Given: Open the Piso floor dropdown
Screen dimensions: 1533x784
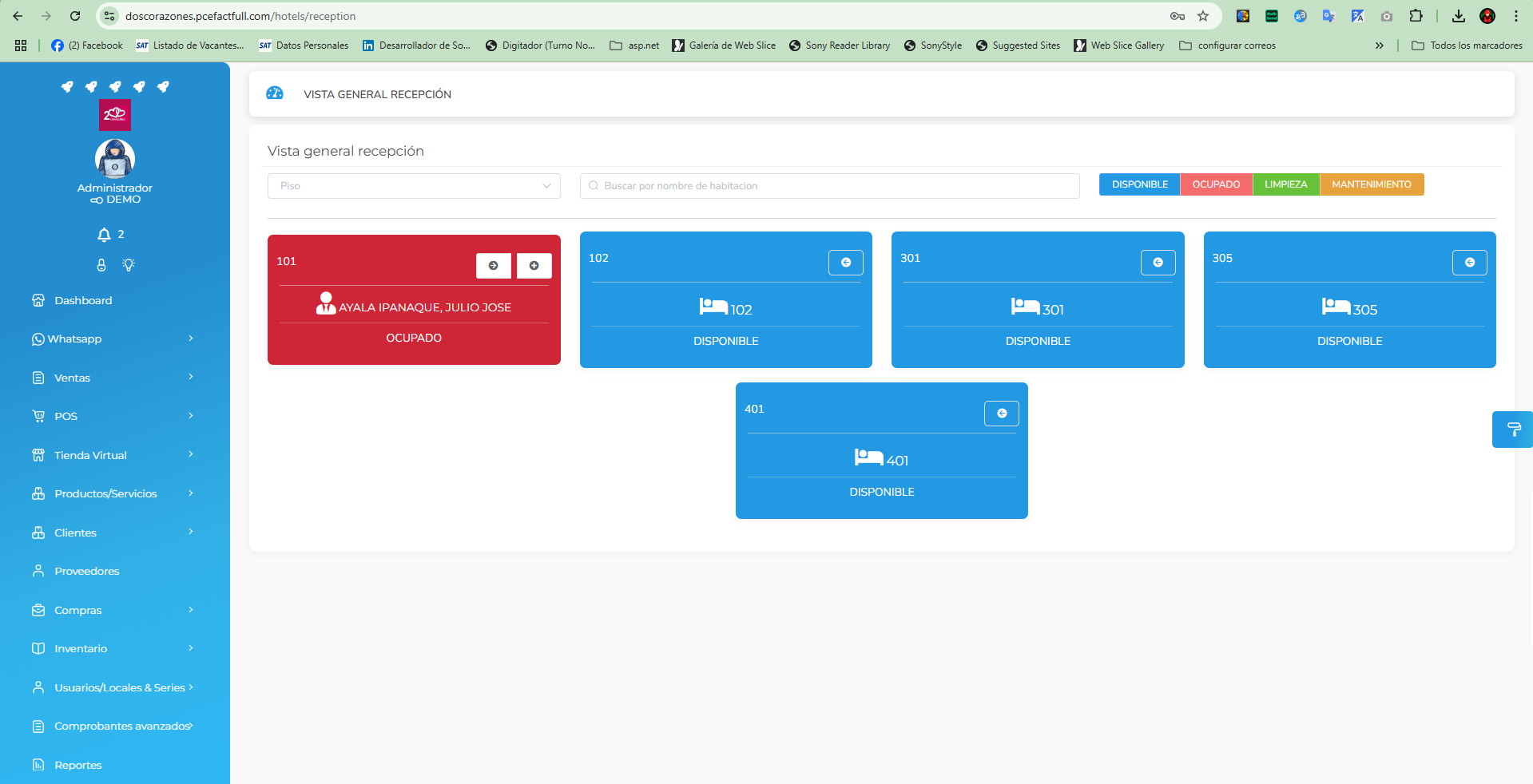Looking at the screenshot, I should coord(414,186).
